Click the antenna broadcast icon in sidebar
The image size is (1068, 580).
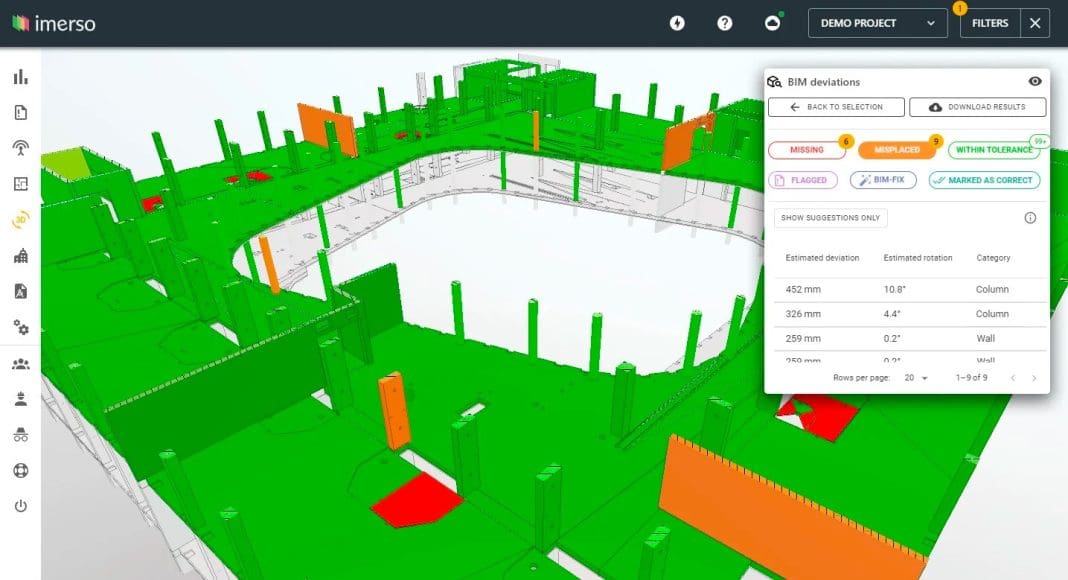(x=20, y=149)
